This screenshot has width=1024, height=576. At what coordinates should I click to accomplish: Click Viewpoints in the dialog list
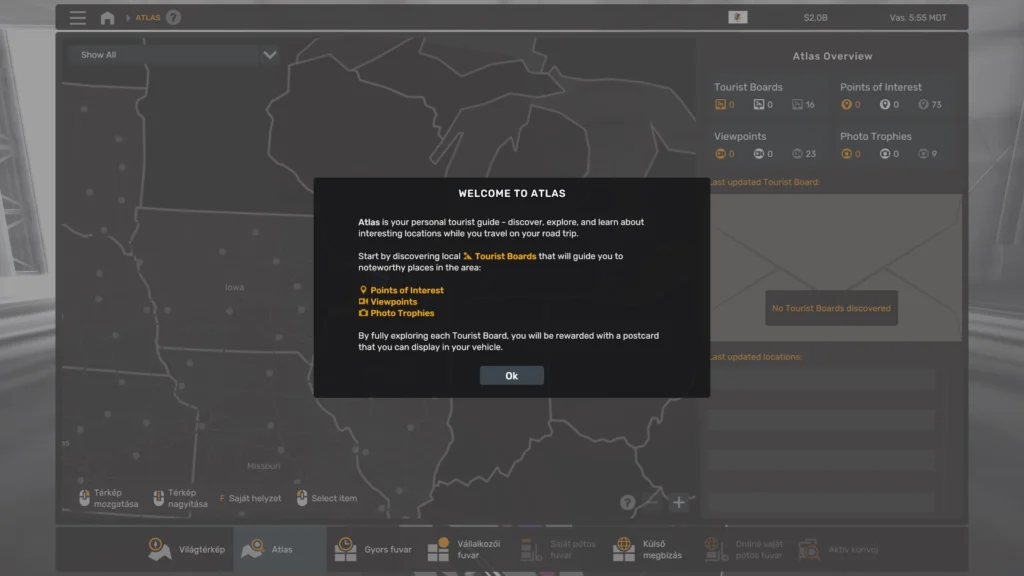pyautogui.click(x=388, y=302)
